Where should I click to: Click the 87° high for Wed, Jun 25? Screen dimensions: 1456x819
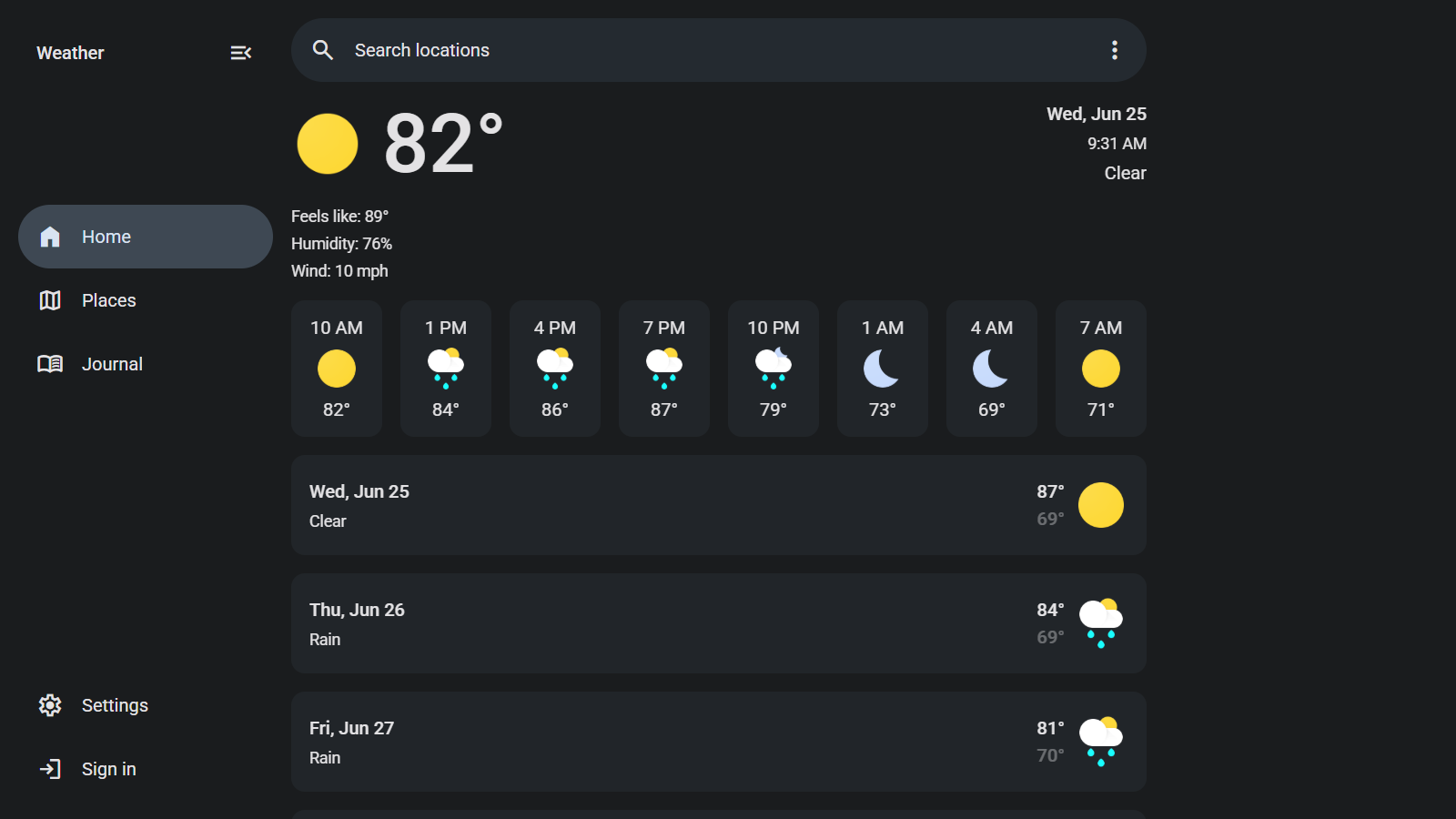click(1050, 491)
